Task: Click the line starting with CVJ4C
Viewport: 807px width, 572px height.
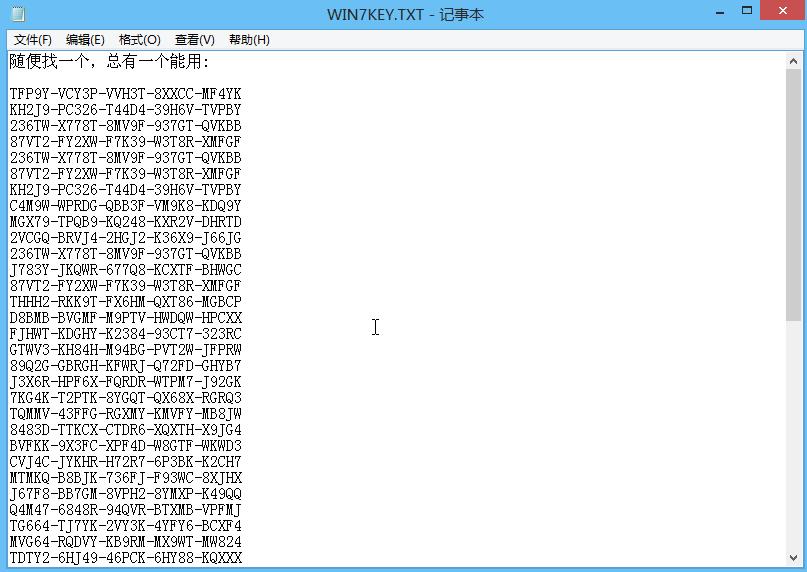Action: (126, 462)
